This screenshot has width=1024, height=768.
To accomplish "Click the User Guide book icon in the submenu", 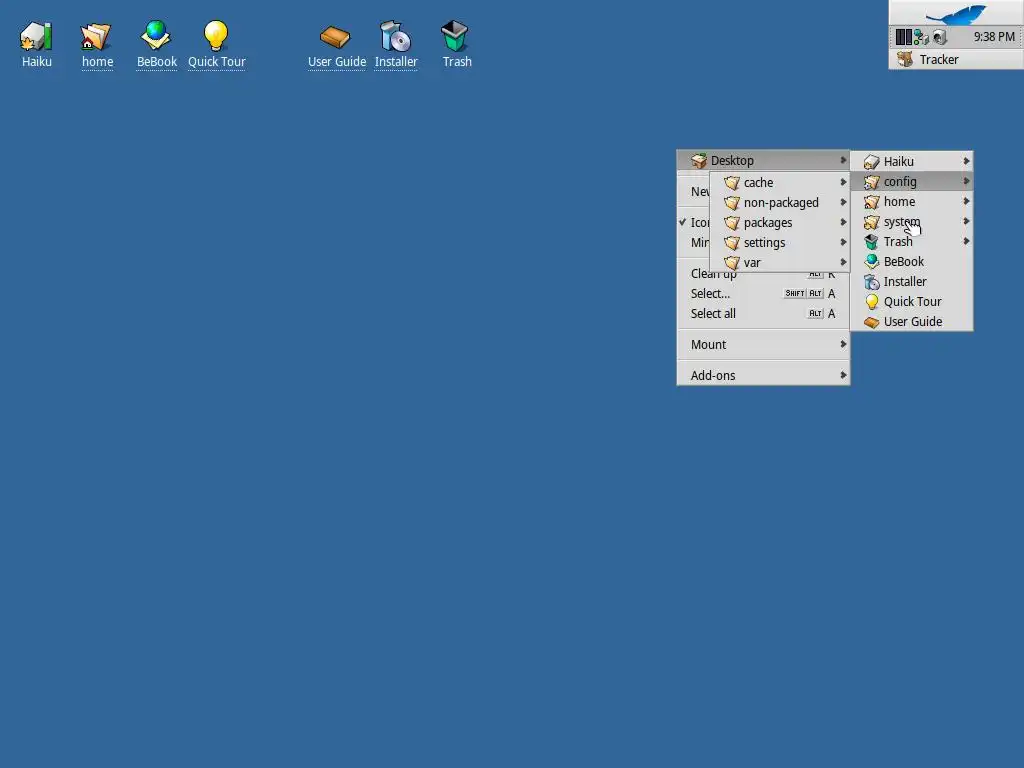I will [x=871, y=322].
